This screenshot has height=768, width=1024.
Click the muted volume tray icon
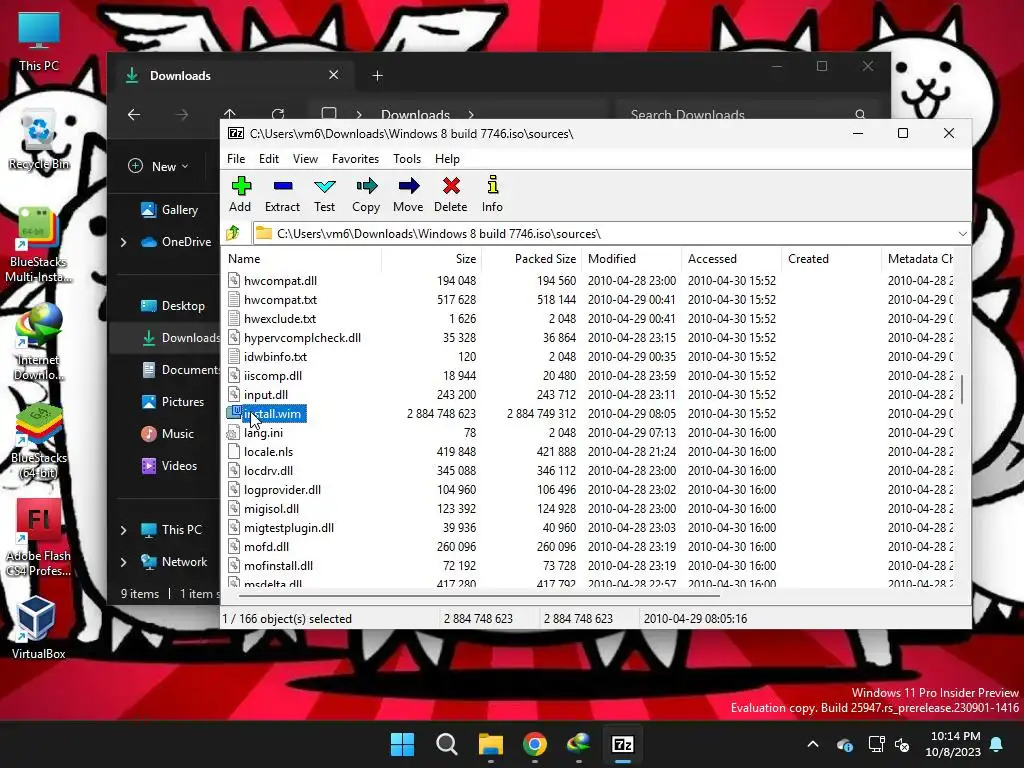[x=903, y=744]
